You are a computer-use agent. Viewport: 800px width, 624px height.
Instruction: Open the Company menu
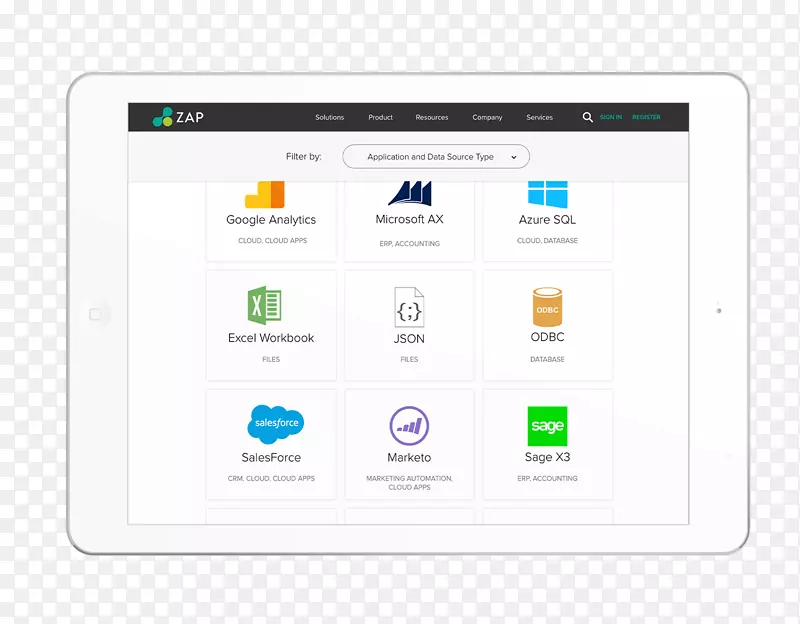pos(487,117)
